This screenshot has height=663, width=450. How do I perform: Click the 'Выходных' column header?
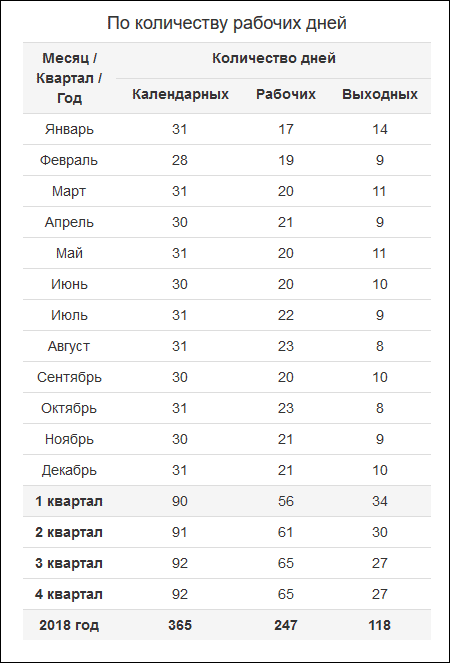pyautogui.click(x=380, y=94)
